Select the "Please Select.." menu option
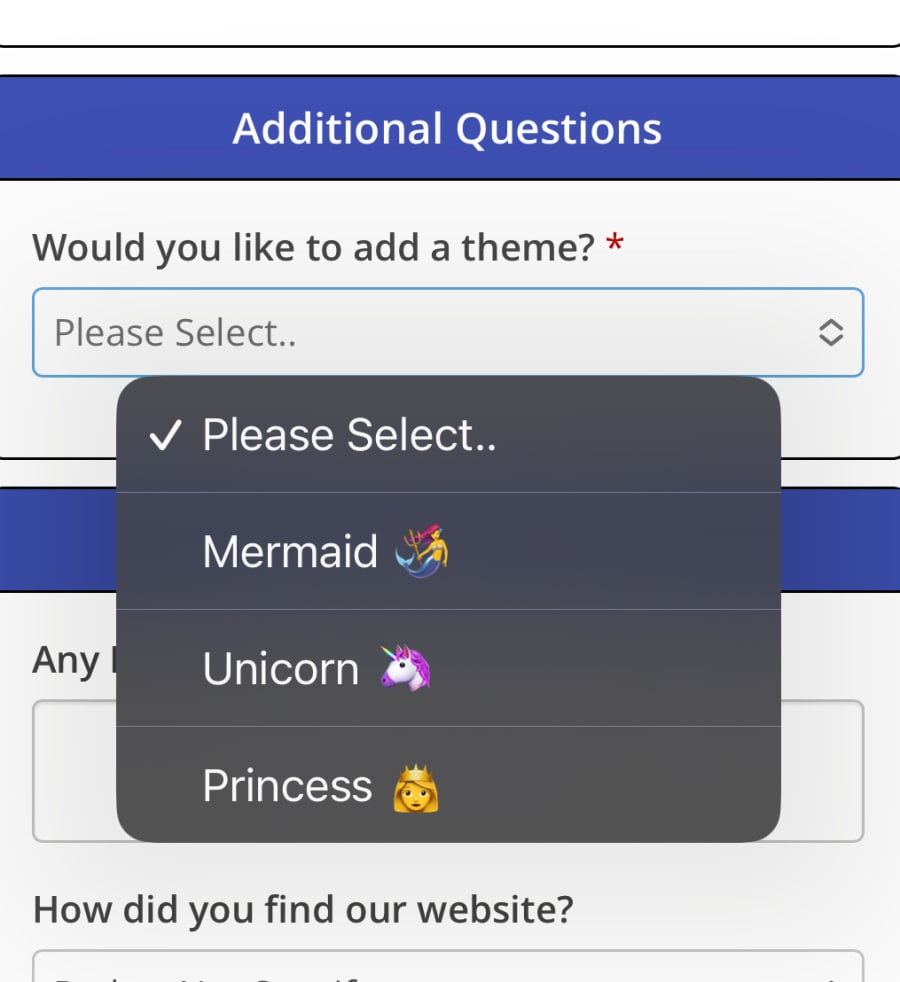The width and height of the screenshot is (900, 982). point(349,435)
